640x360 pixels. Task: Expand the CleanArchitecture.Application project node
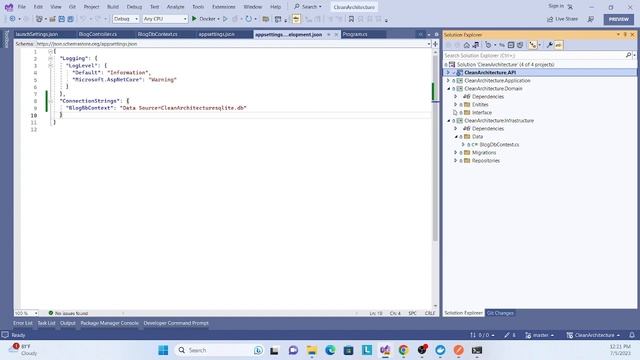[448, 80]
